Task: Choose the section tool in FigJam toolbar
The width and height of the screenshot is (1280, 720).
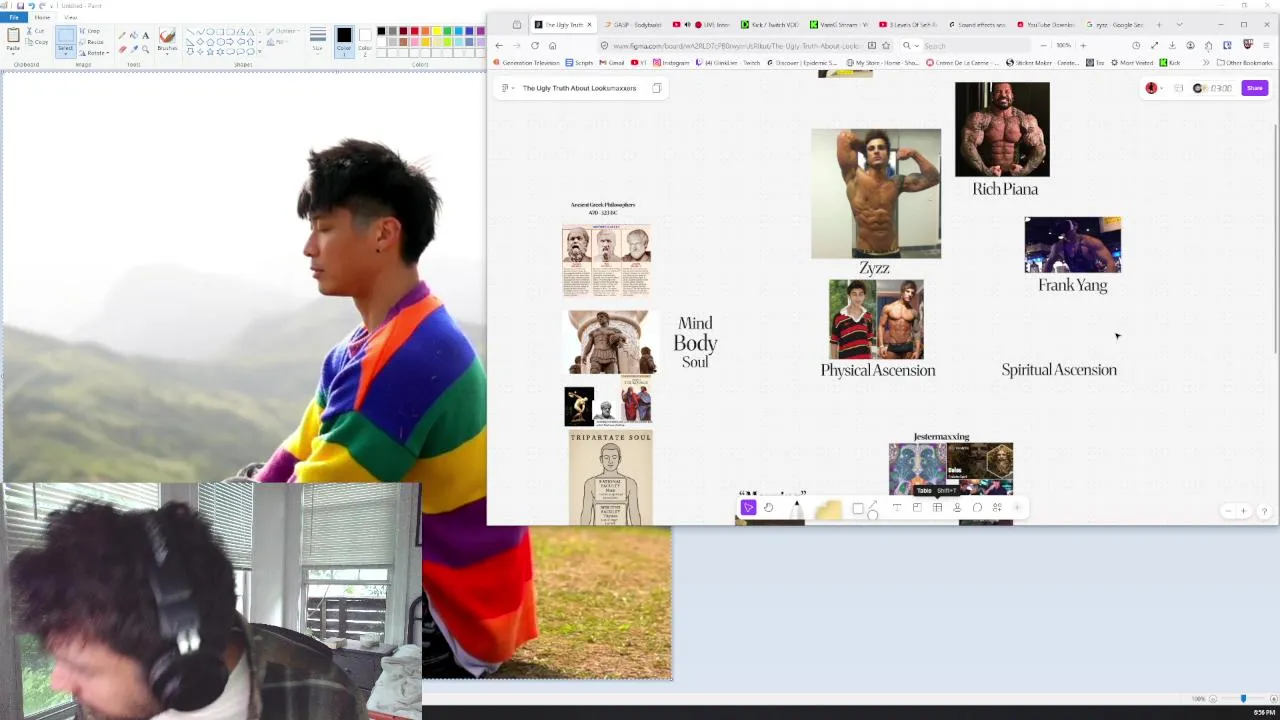Action: tap(917, 508)
